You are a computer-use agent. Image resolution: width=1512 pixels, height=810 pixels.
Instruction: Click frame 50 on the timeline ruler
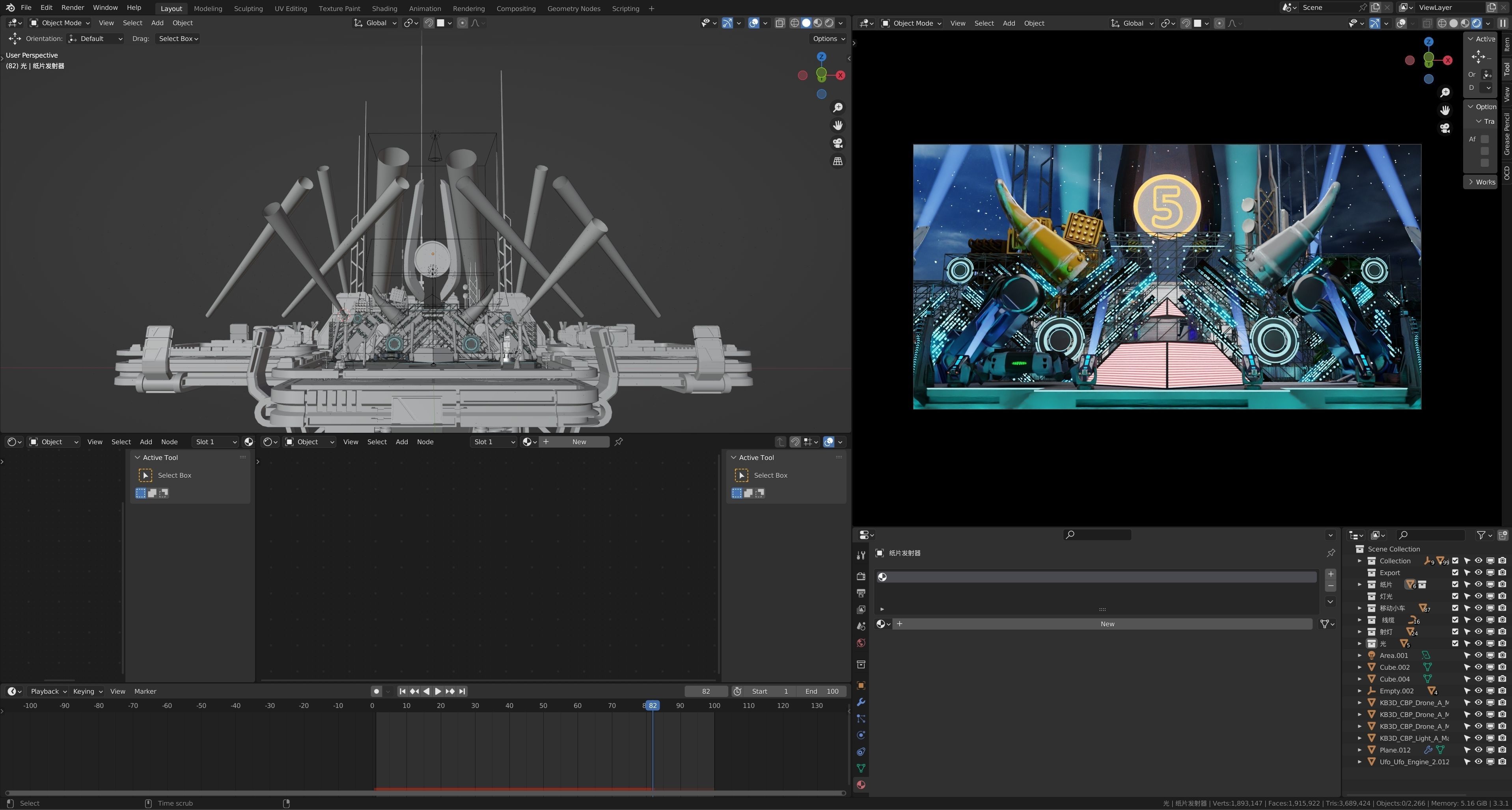coord(544,706)
